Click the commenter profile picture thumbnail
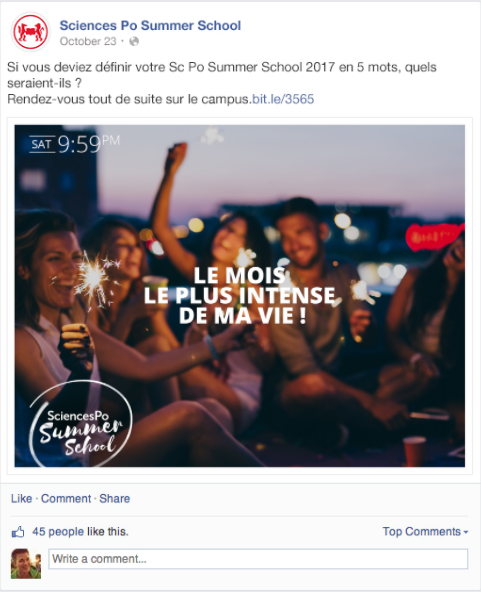 [x=26, y=563]
